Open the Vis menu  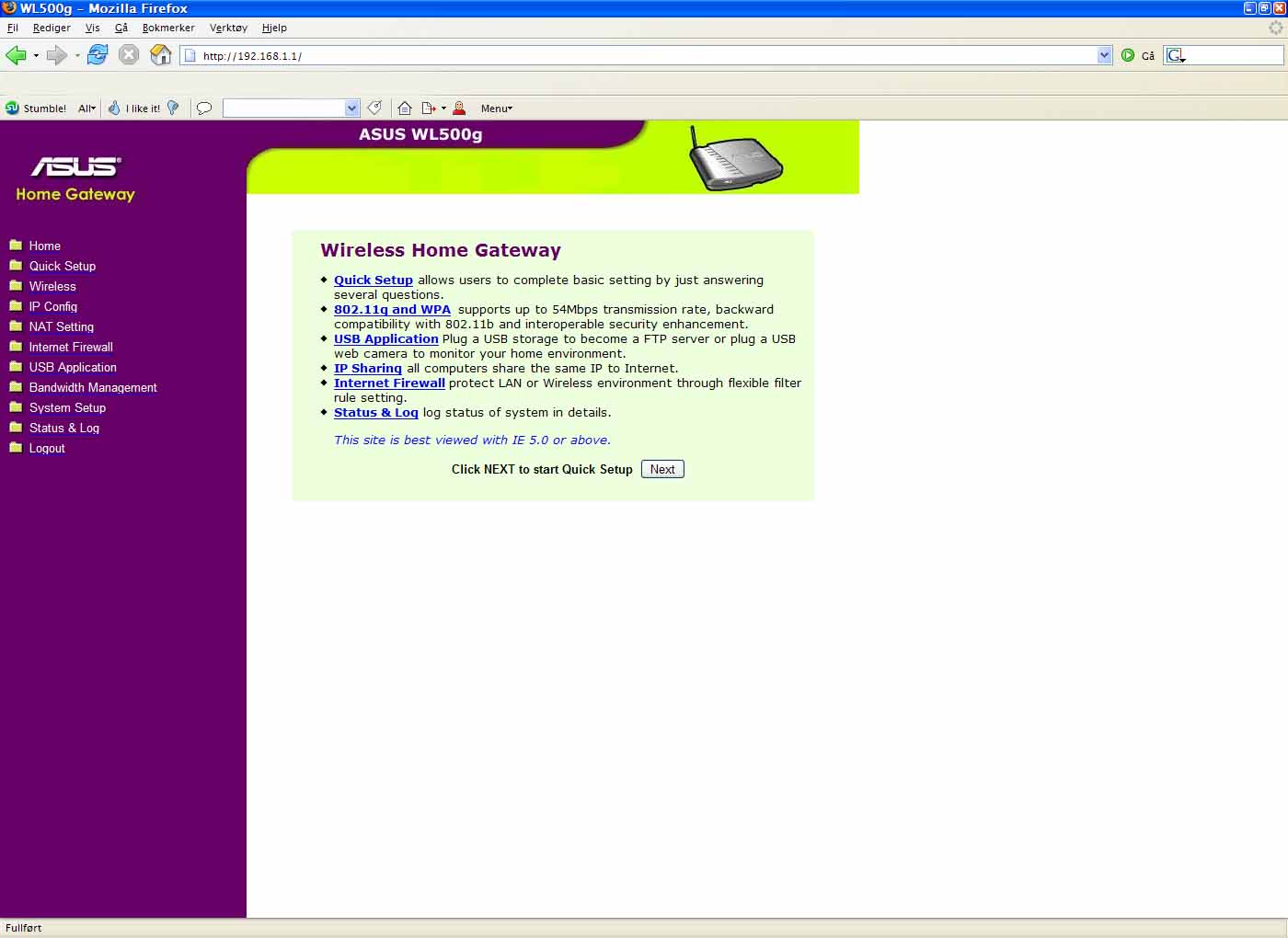tap(93, 28)
